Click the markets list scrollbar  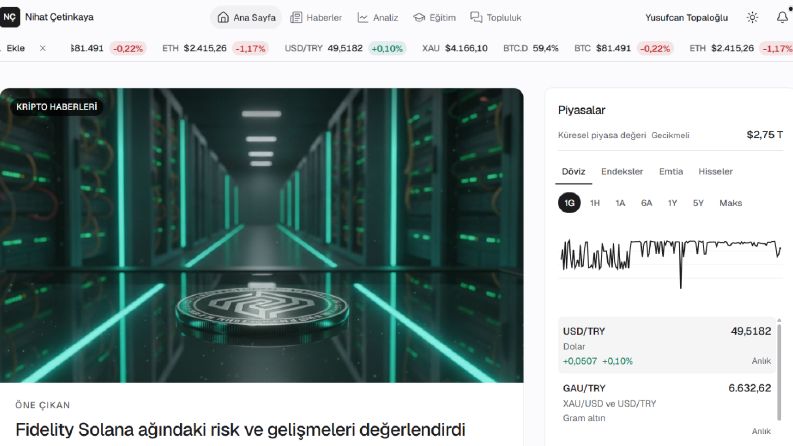[x=779, y=370]
